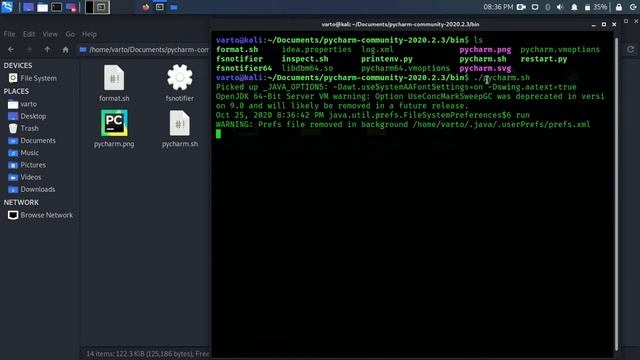Open the Help menu
Screen dimensions: 640x360
click(x=89, y=34)
